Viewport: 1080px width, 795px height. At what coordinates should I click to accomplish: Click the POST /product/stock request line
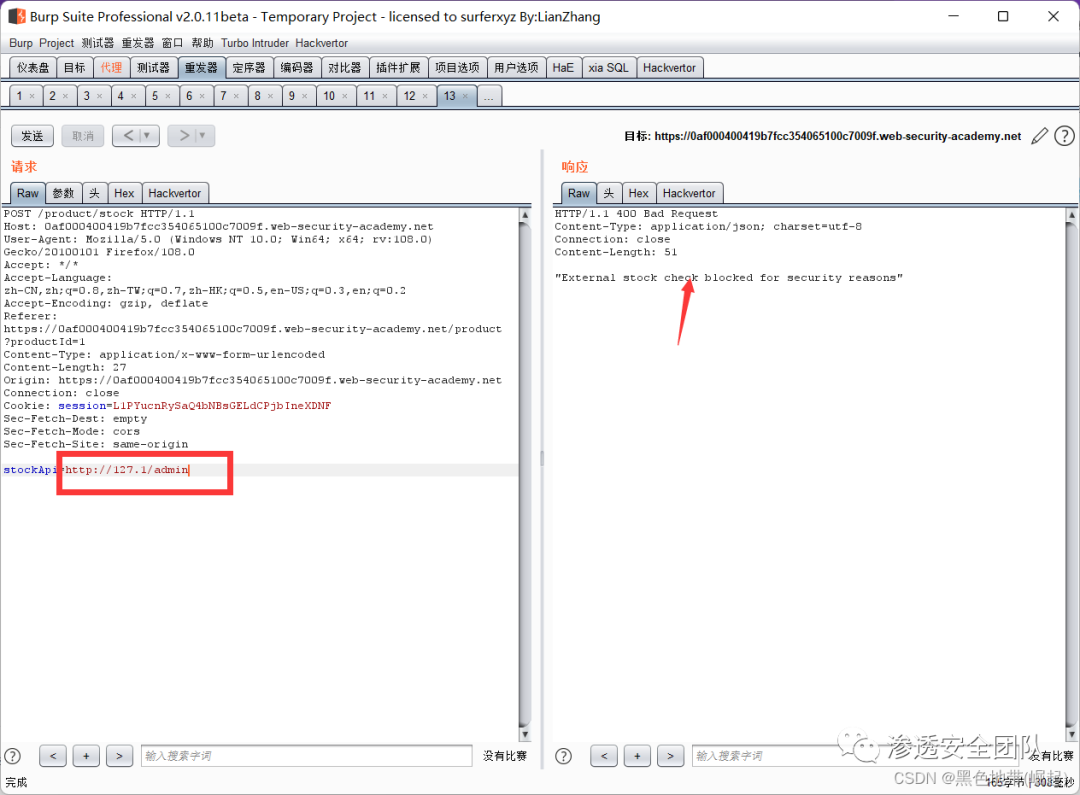(98, 214)
